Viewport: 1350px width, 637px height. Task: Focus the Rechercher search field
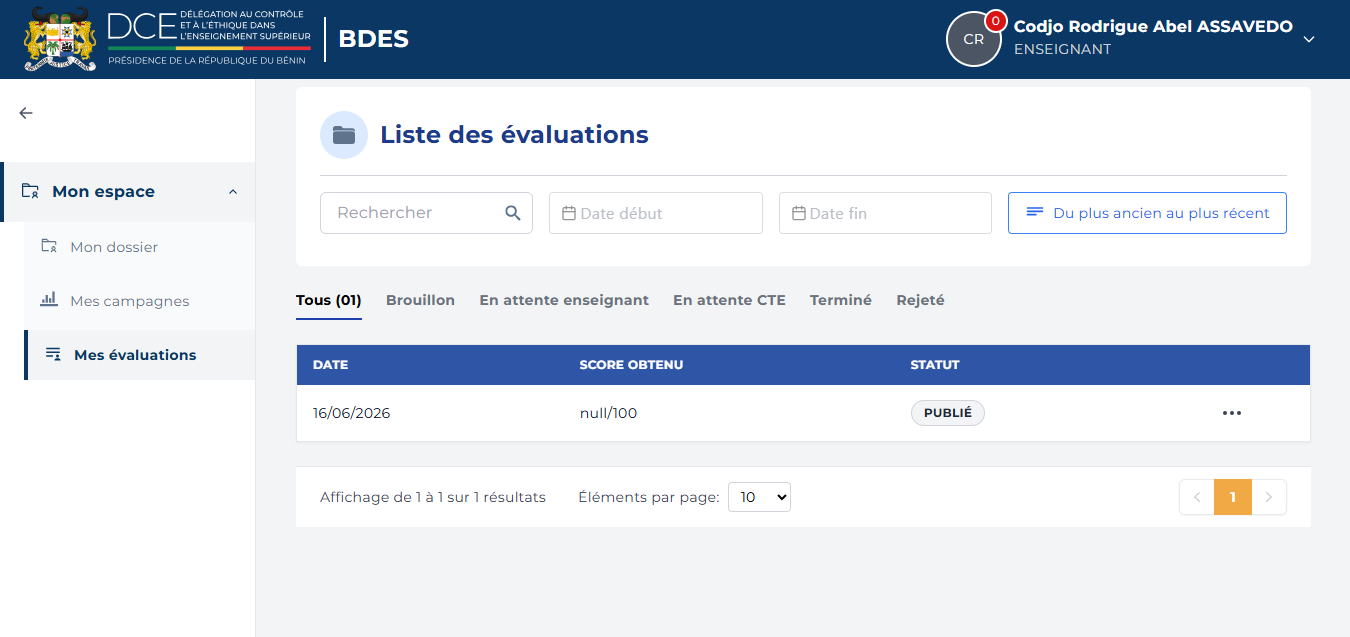[x=426, y=213]
